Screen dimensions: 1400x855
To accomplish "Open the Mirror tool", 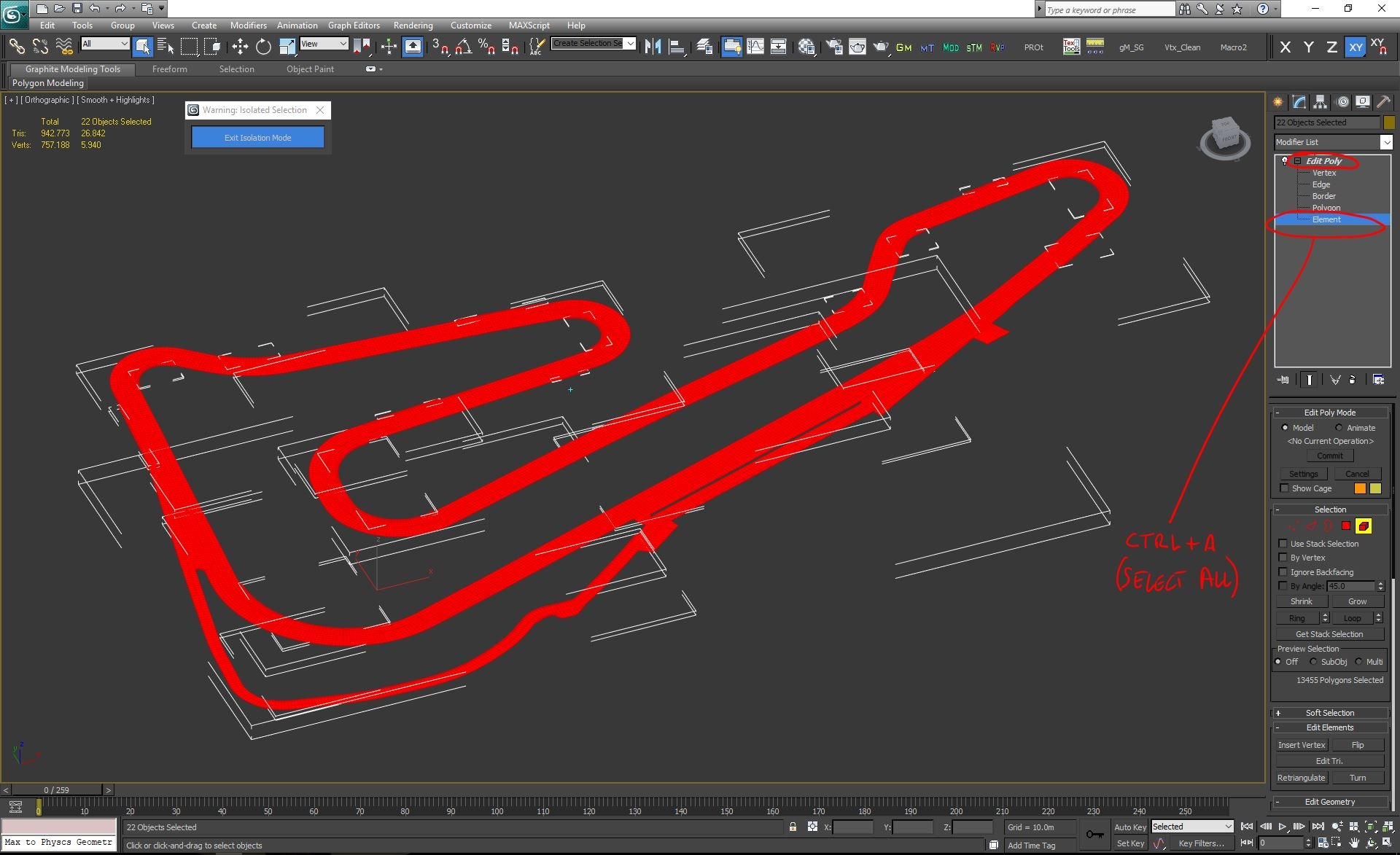I will coord(653,47).
